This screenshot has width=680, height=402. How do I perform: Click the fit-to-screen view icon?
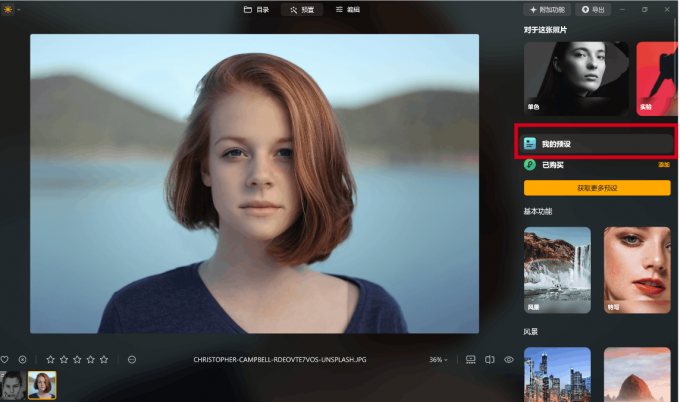point(470,359)
